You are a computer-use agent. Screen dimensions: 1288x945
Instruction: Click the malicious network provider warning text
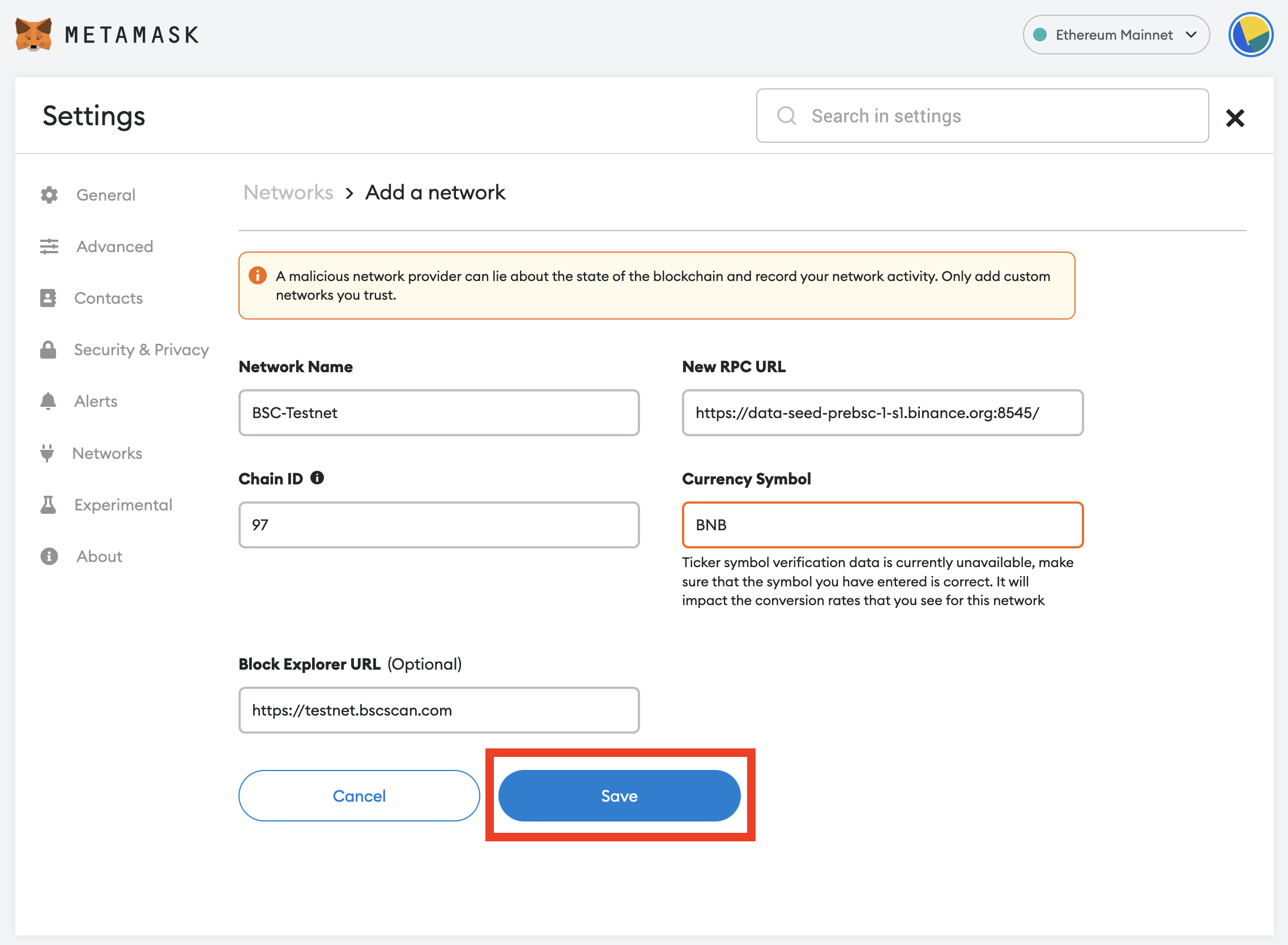point(663,286)
